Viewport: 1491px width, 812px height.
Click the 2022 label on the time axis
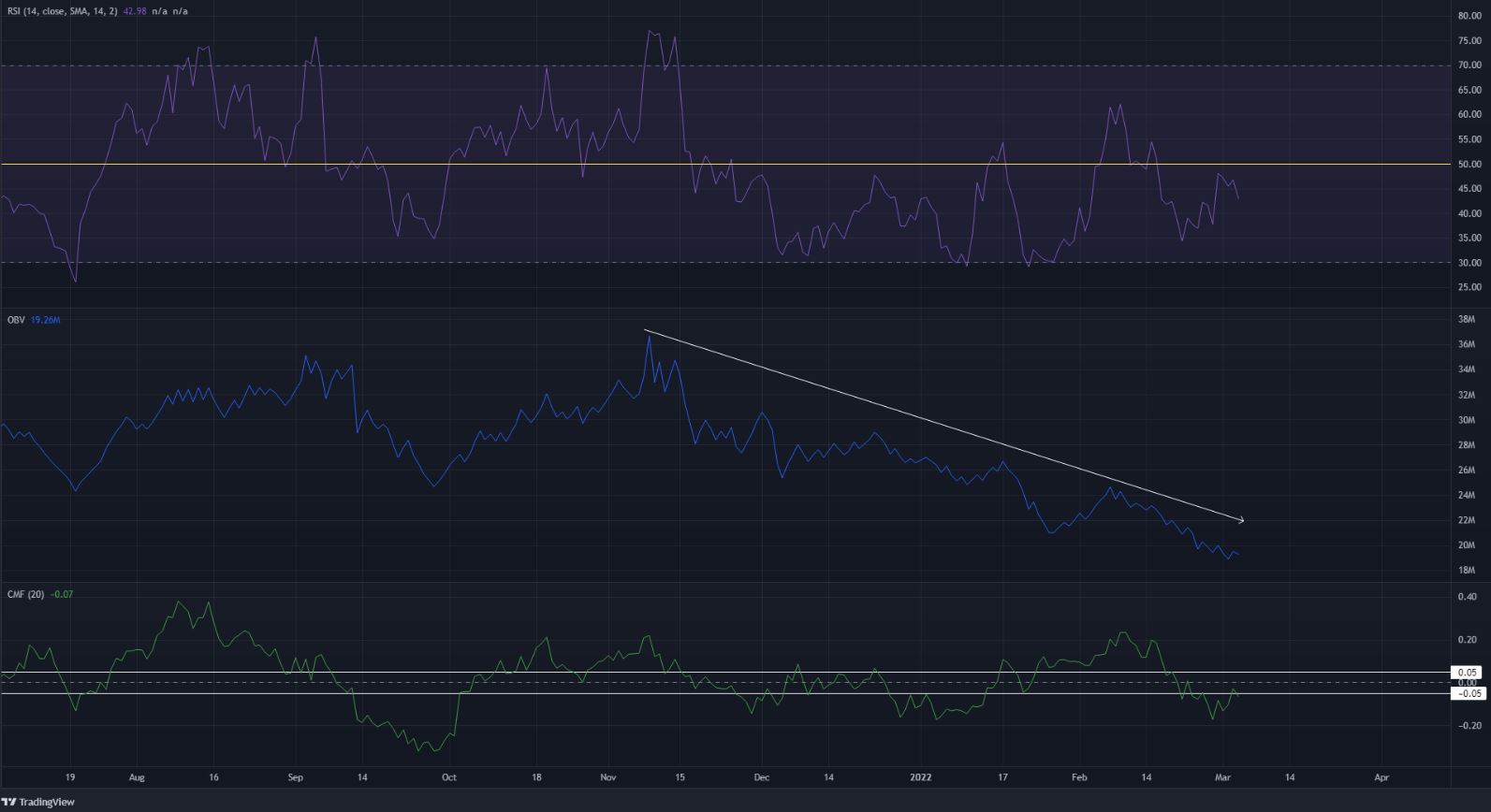921,776
